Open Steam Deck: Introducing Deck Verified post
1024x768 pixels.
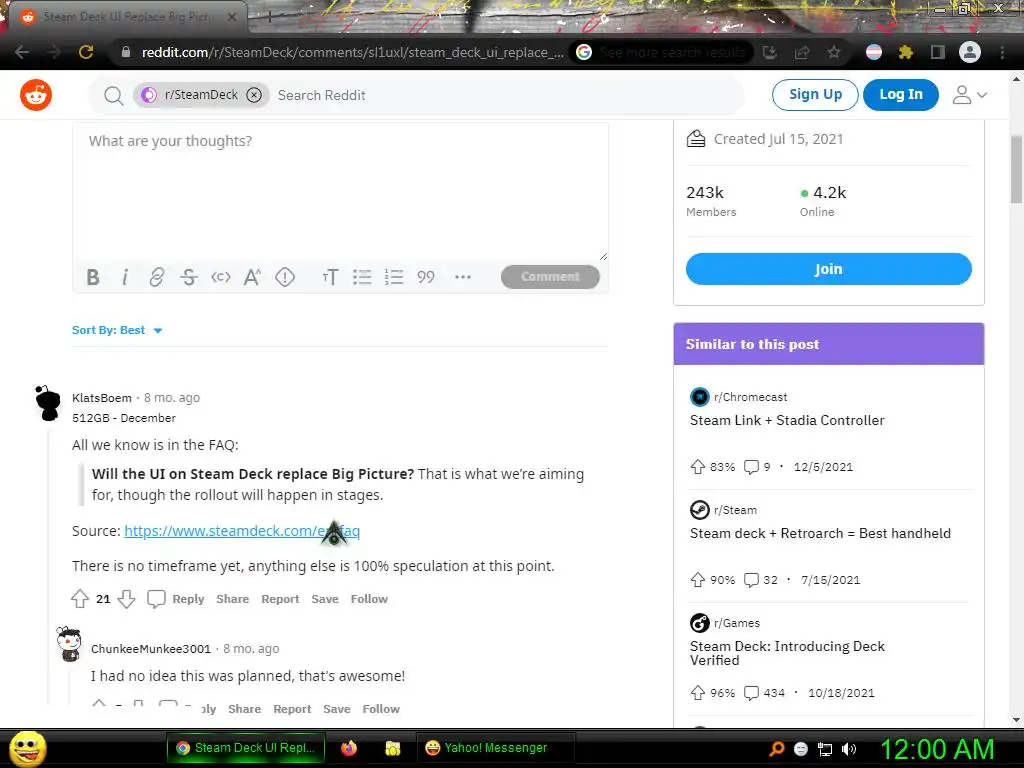point(787,653)
